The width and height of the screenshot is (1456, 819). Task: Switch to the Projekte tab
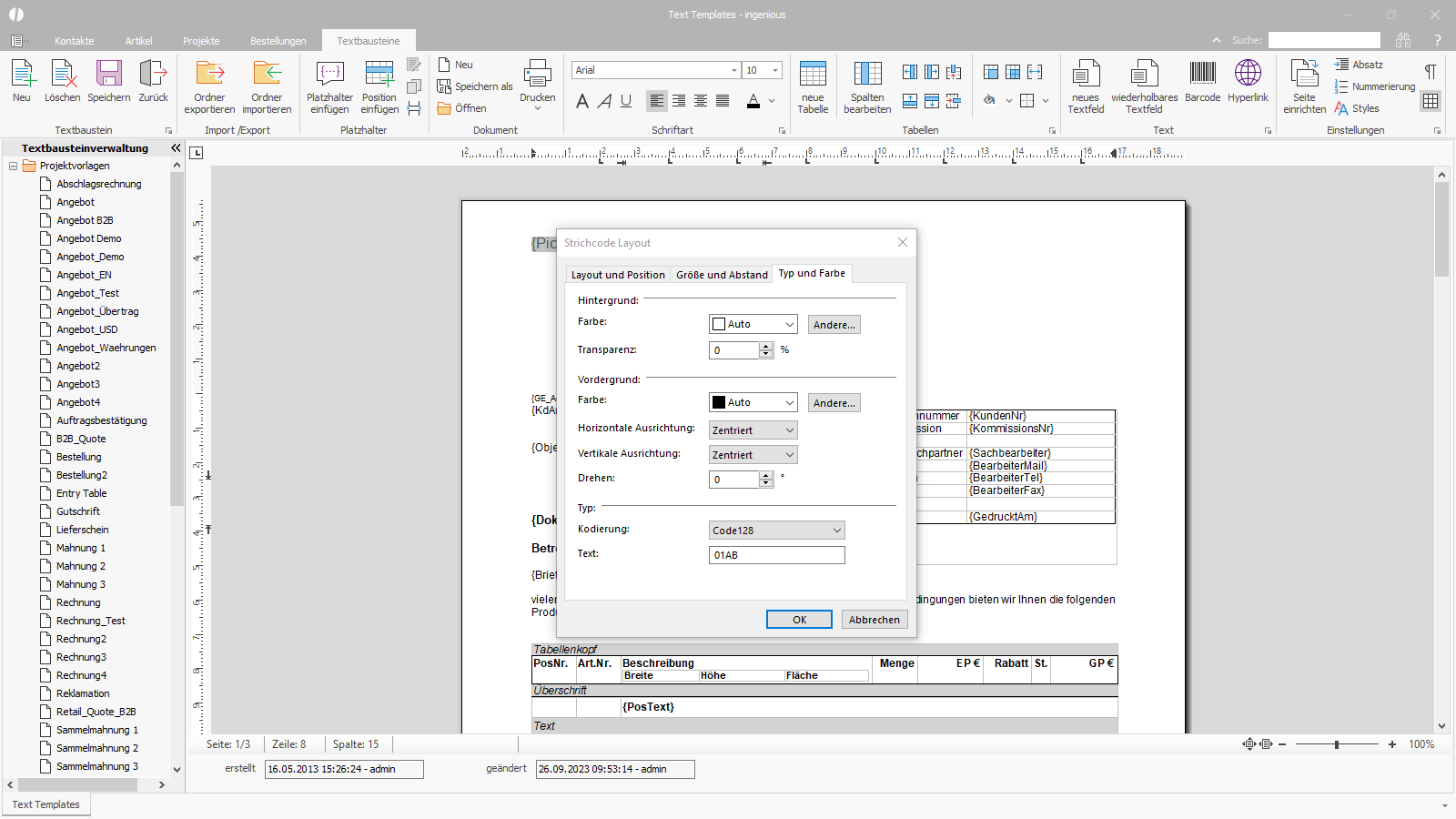[x=201, y=41]
